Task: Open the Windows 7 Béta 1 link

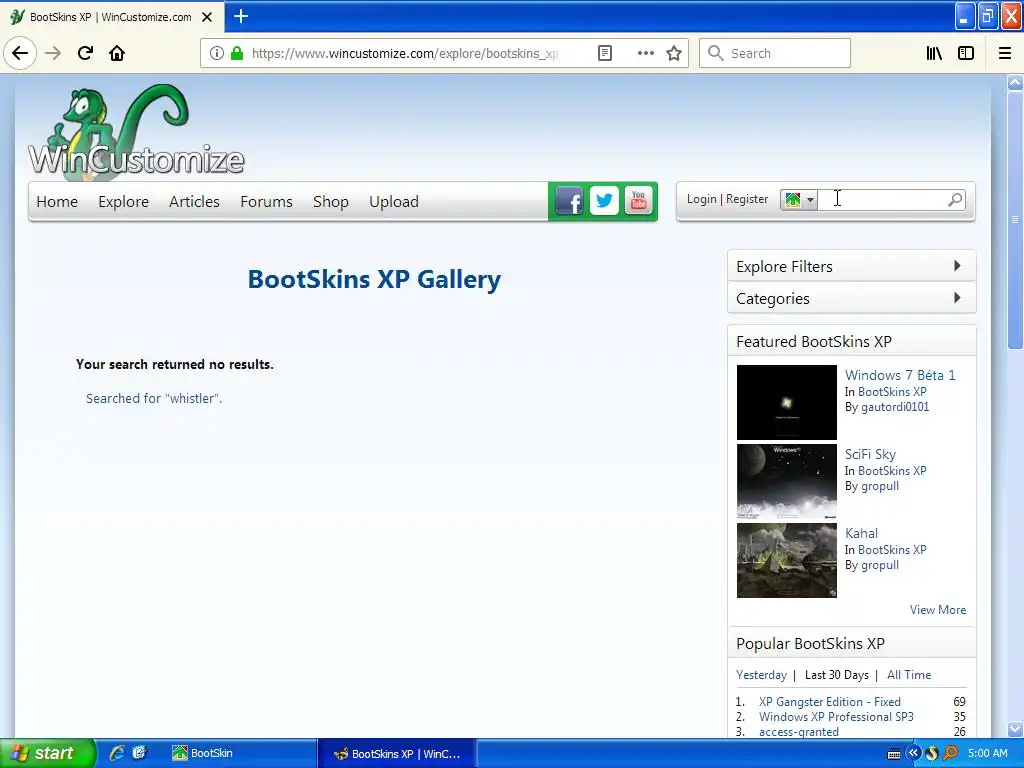Action: pyautogui.click(x=900, y=375)
